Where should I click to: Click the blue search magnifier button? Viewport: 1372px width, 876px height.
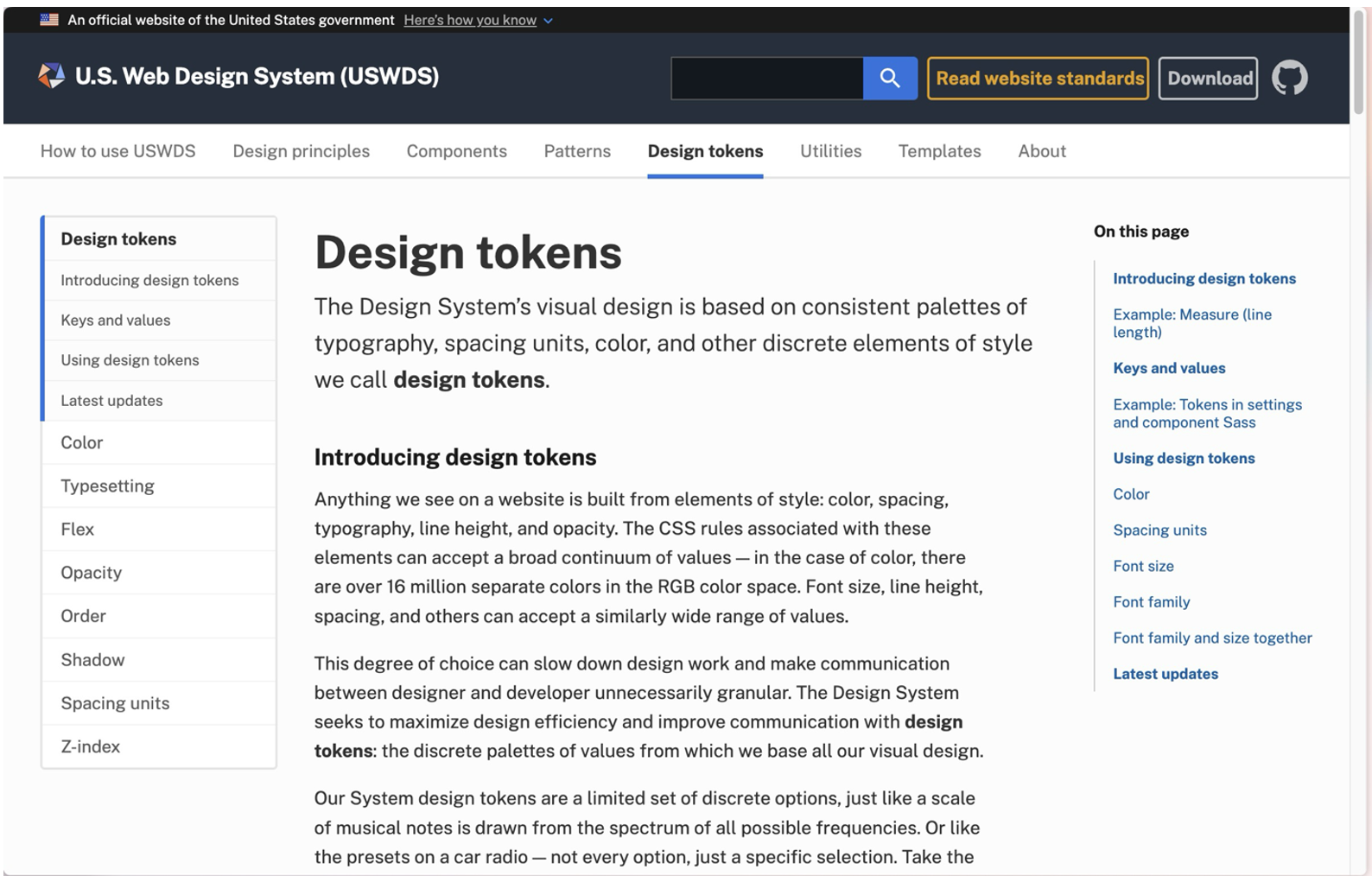pyautogui.click(x=890, y=79)
